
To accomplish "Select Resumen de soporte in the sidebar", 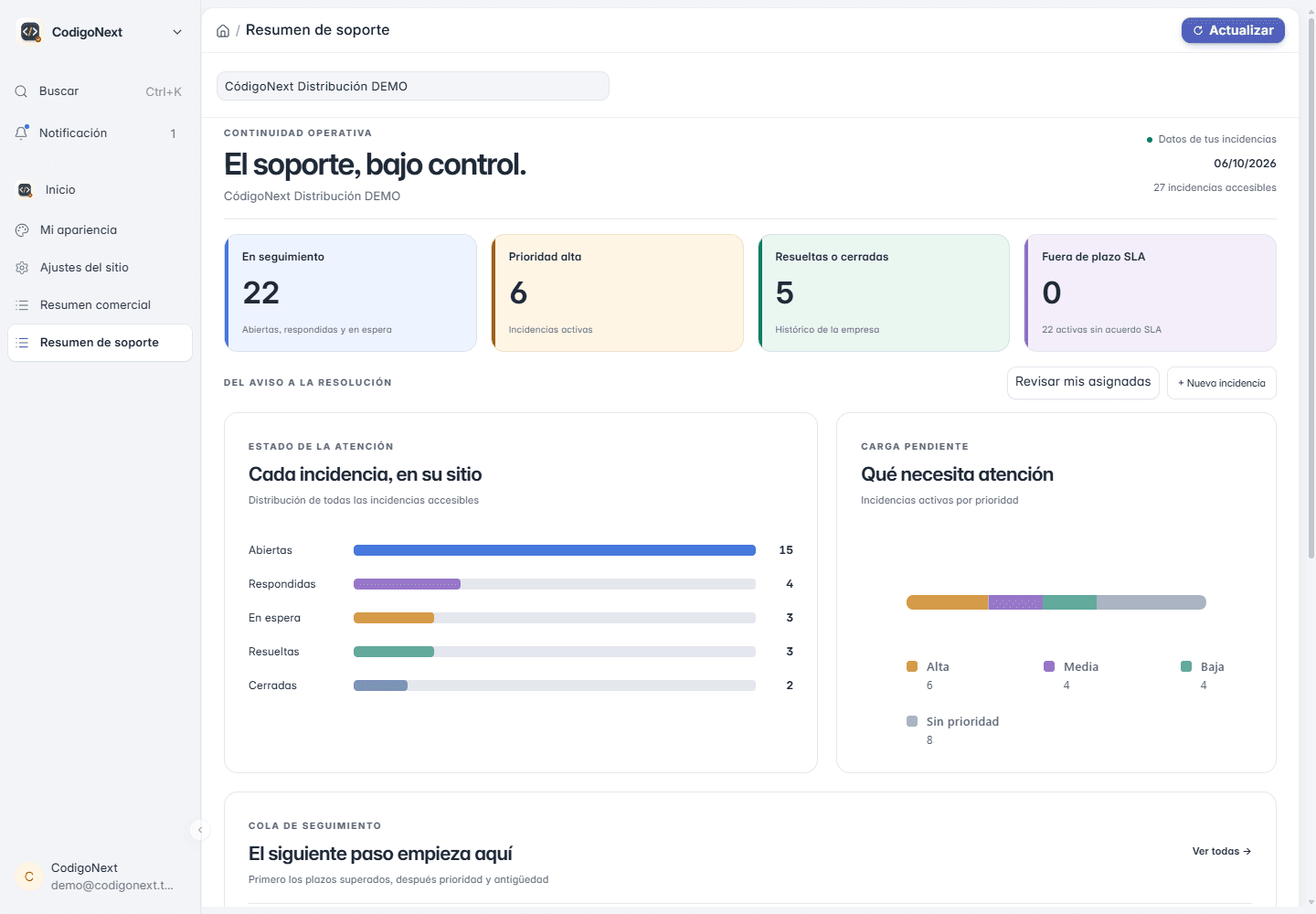I will 100,343.
